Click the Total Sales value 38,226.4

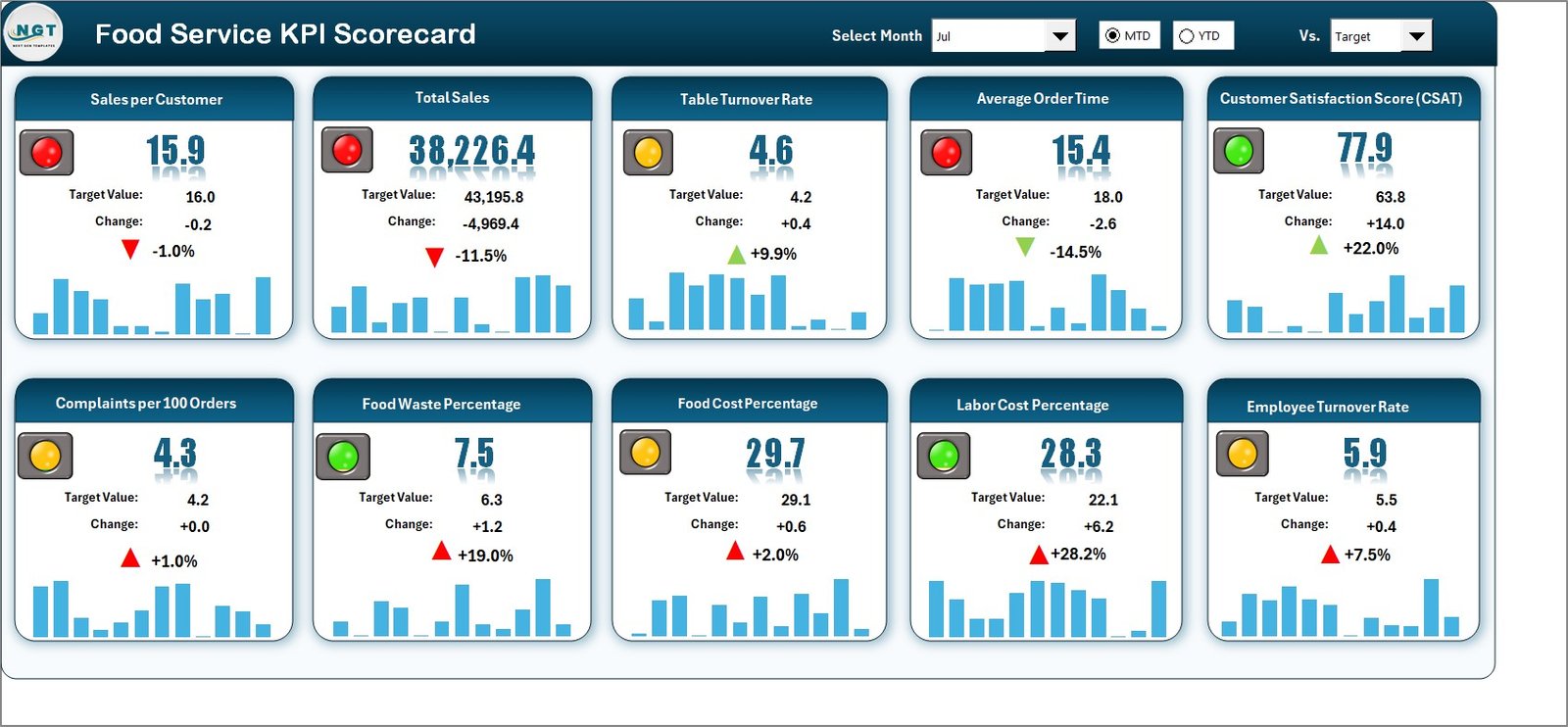(x=472, y=151)
